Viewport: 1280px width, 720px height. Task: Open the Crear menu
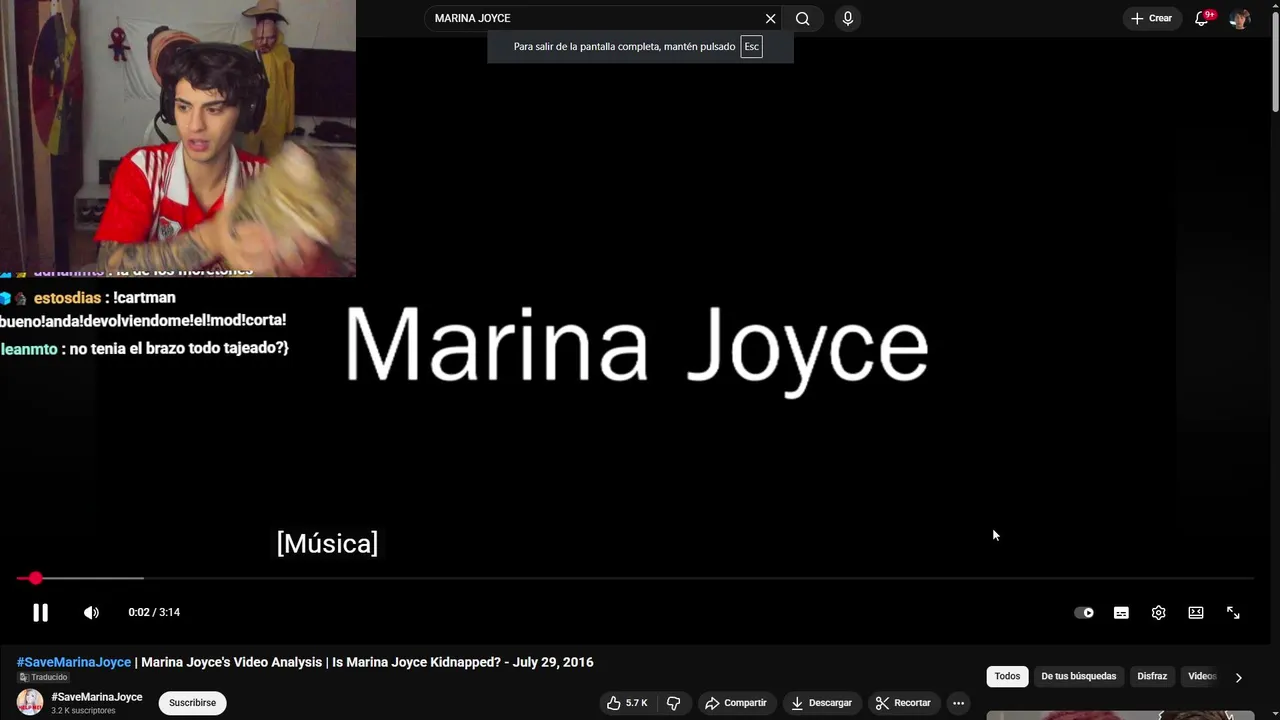point(1151,18)
